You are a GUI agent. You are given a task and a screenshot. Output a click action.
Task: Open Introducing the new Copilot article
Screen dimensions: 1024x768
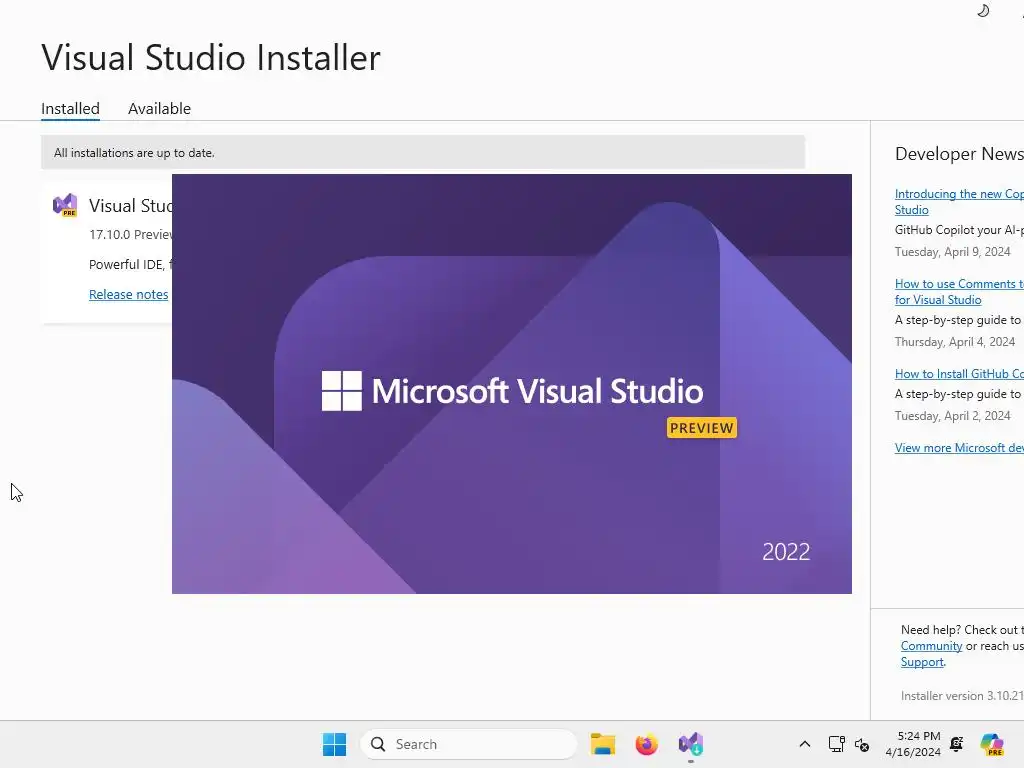(959, 202)
